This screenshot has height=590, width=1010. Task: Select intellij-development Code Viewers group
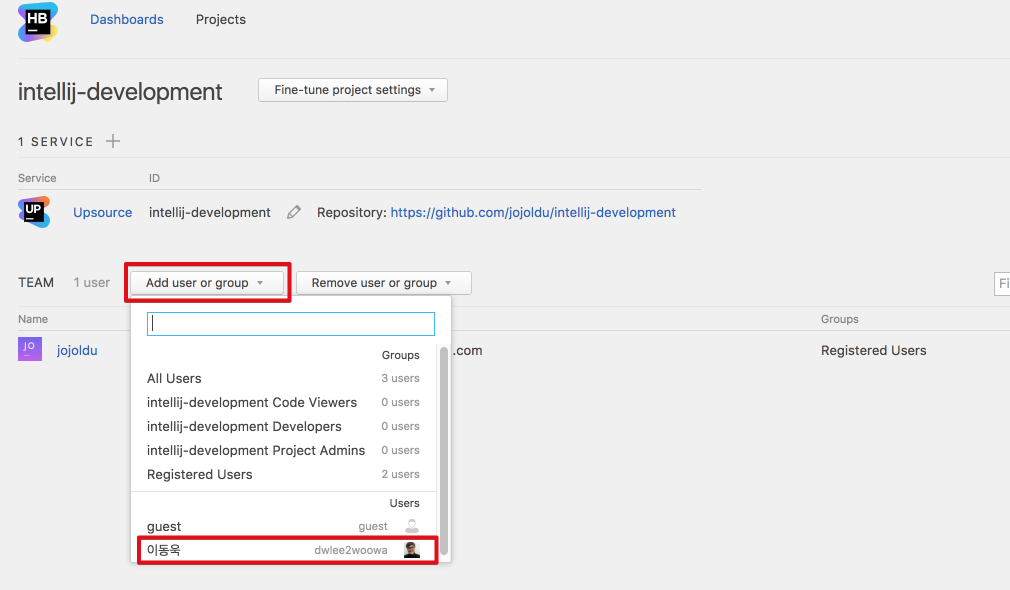pyautogui.click(x=283, y=402)
